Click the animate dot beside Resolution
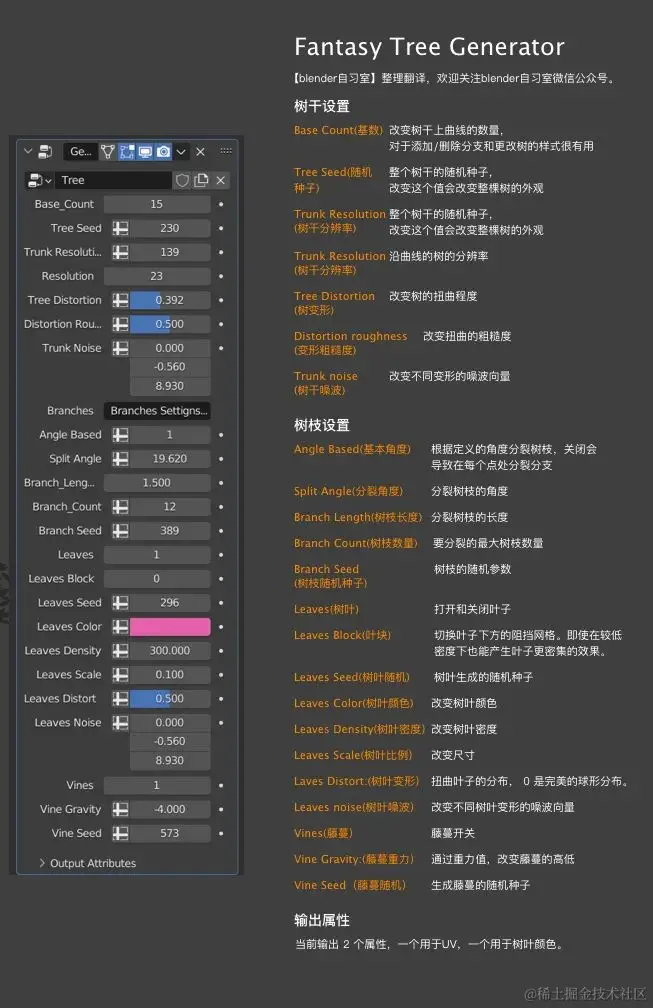Image resolution: width=653 pixels, height=1008 pixels. (x=221, y=276)
